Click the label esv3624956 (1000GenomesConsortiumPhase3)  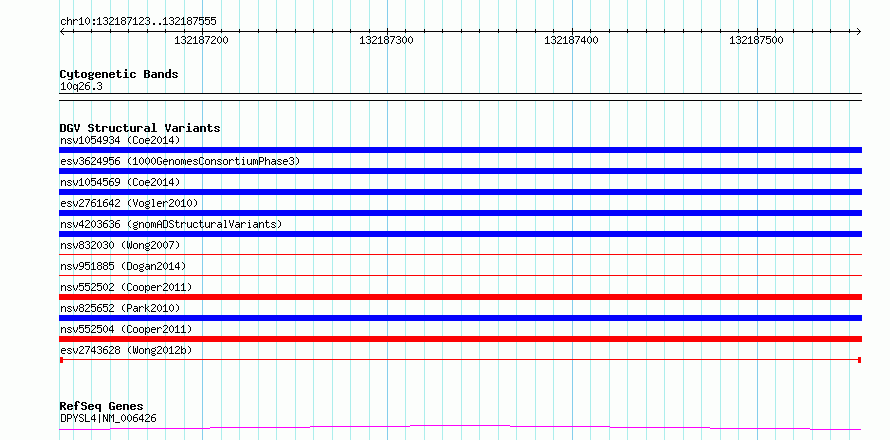[180, 161]
